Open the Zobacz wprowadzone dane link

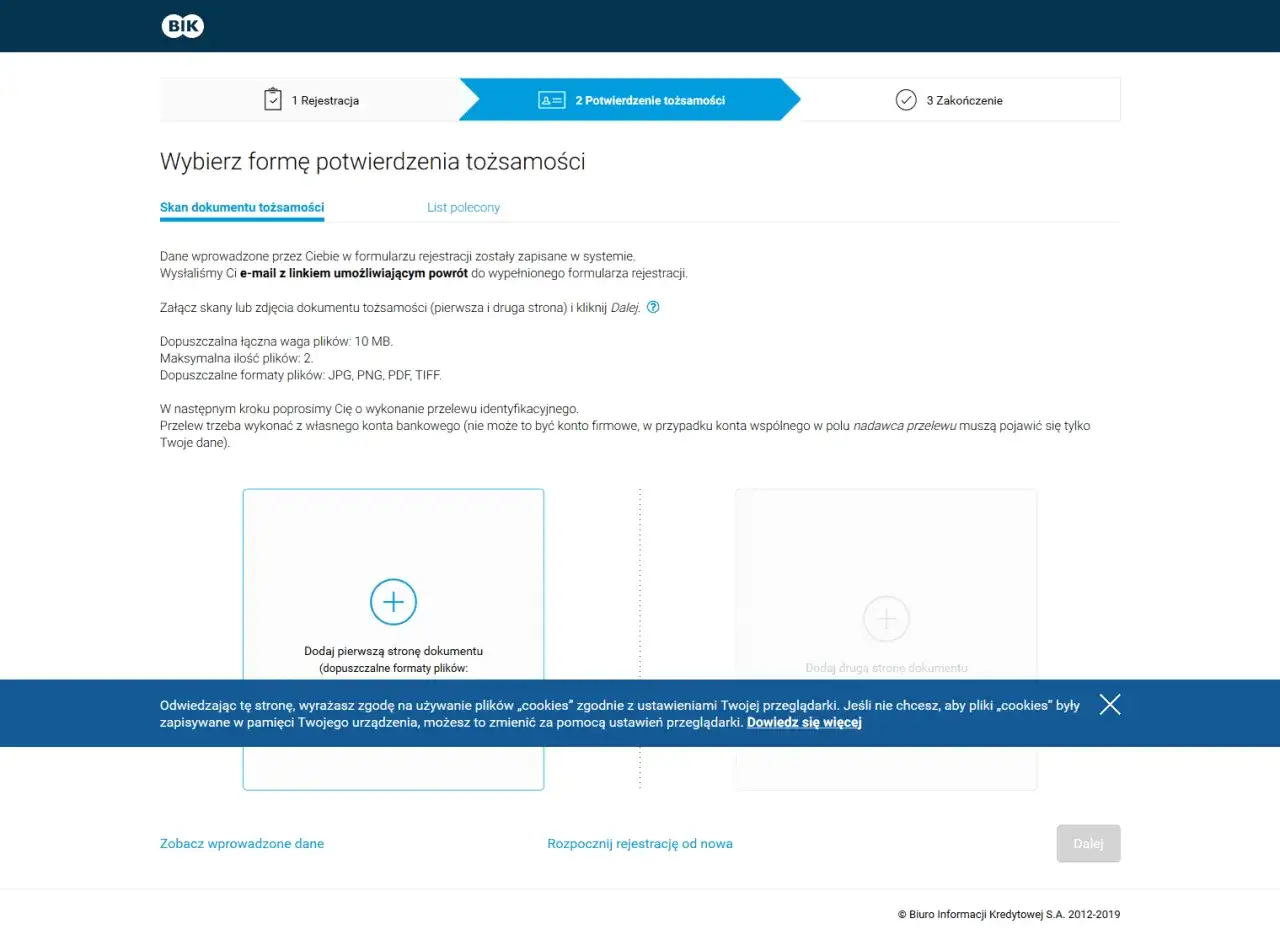pyautogui.click(x=242, y=843)
